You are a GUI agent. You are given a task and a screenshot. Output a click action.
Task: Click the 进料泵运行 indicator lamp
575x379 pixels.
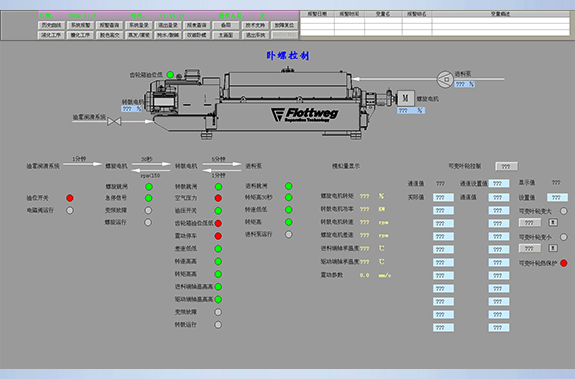point(289,234)
